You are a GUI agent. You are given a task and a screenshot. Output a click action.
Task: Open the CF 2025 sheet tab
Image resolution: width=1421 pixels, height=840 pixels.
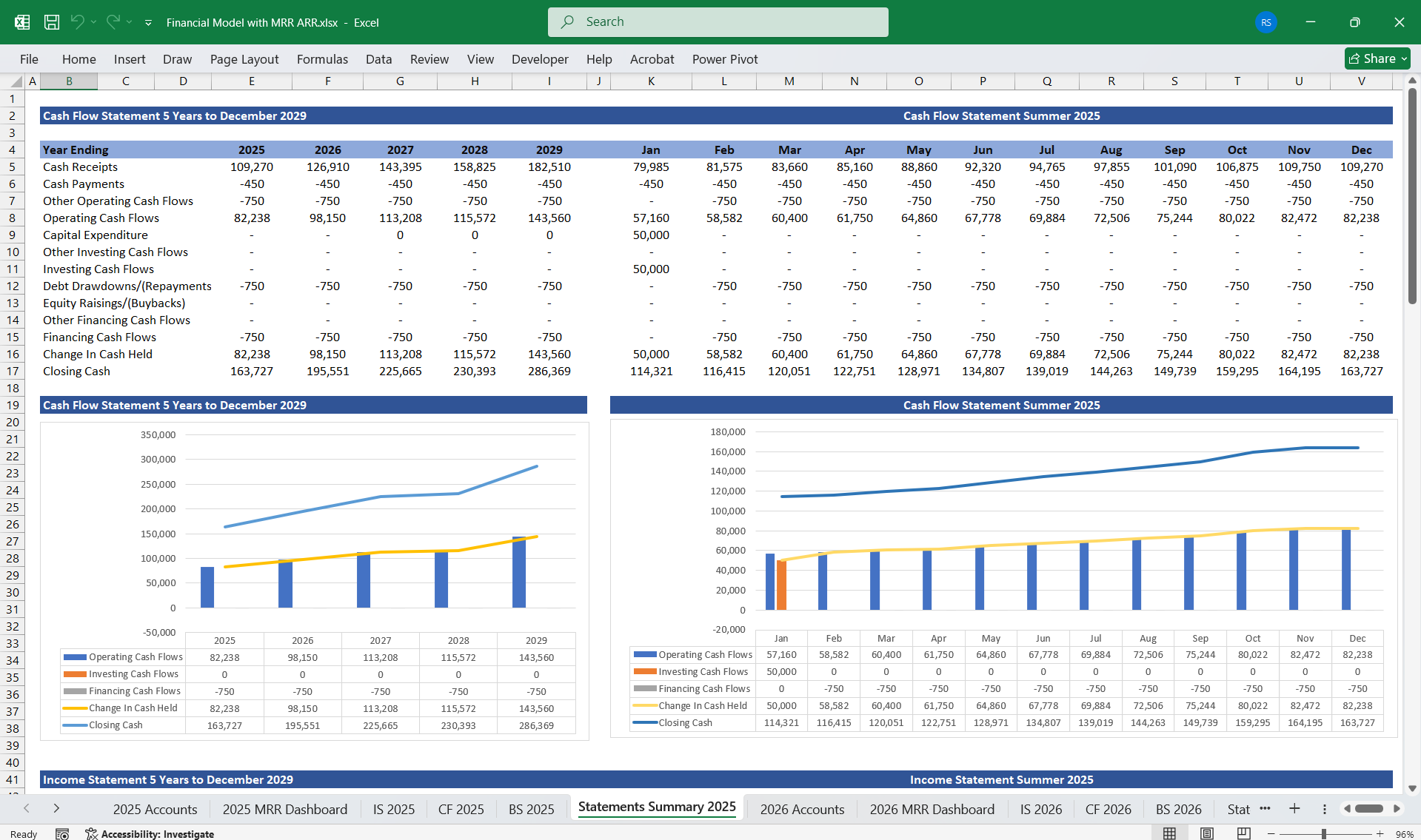[461, 809]
